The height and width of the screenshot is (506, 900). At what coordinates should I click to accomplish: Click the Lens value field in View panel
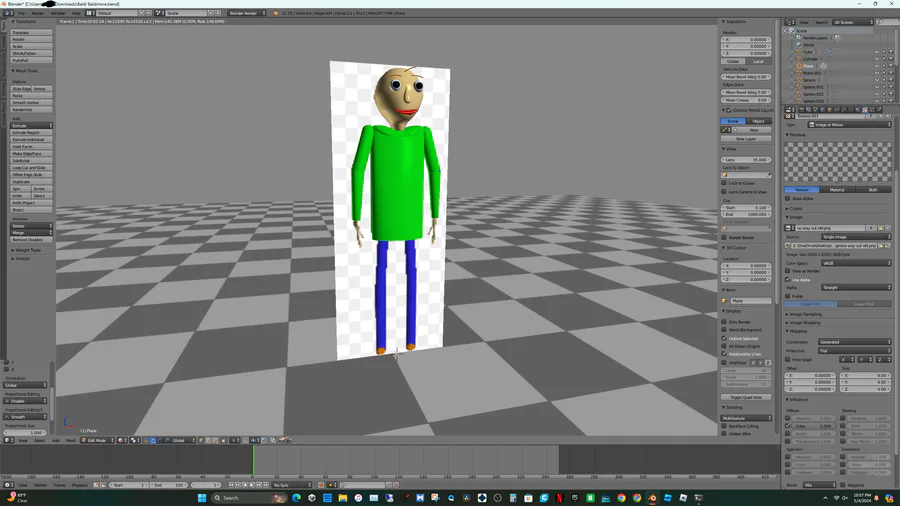click(x=746, y=159)
